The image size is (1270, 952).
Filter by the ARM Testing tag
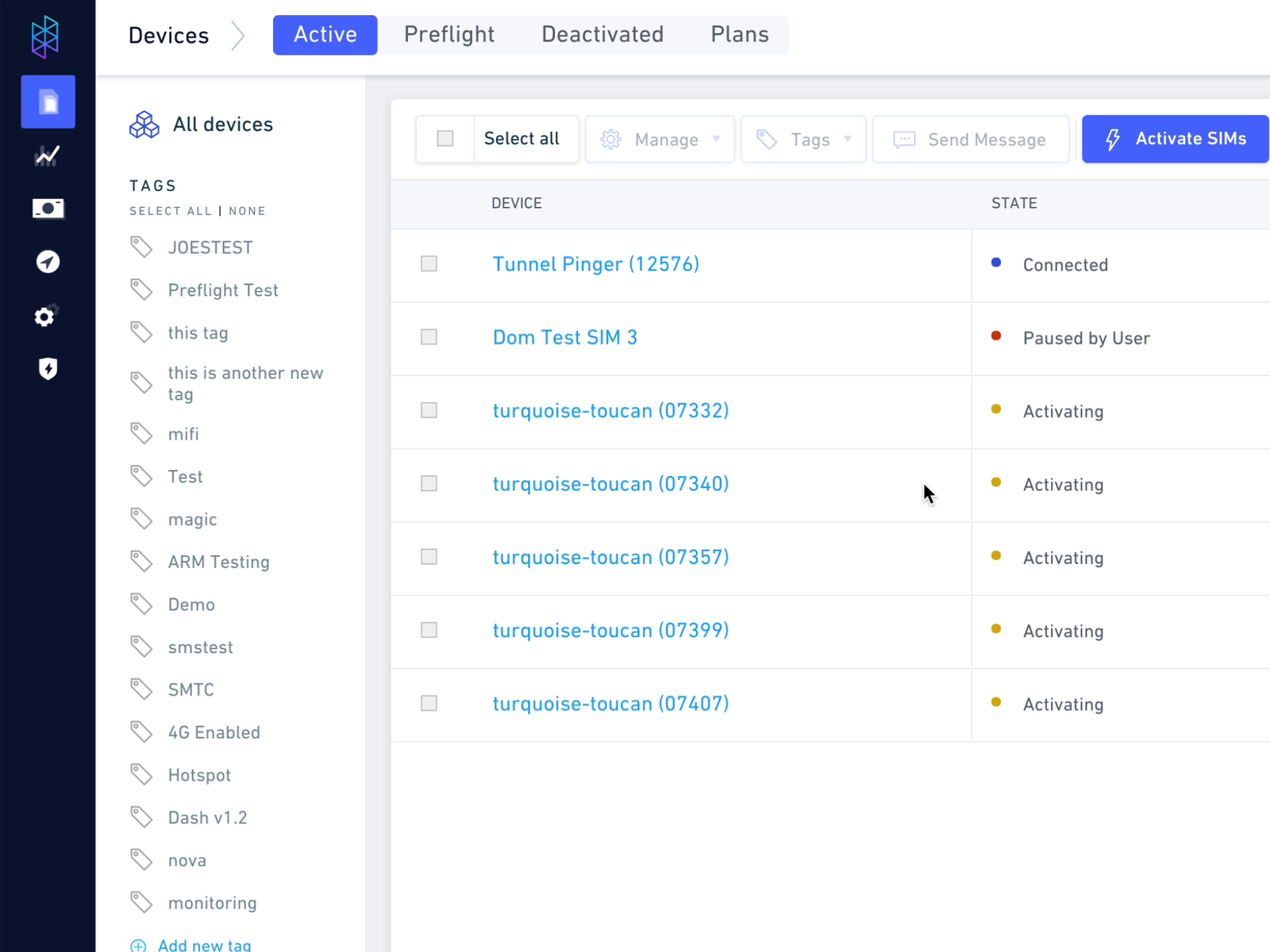click(218, 562)
